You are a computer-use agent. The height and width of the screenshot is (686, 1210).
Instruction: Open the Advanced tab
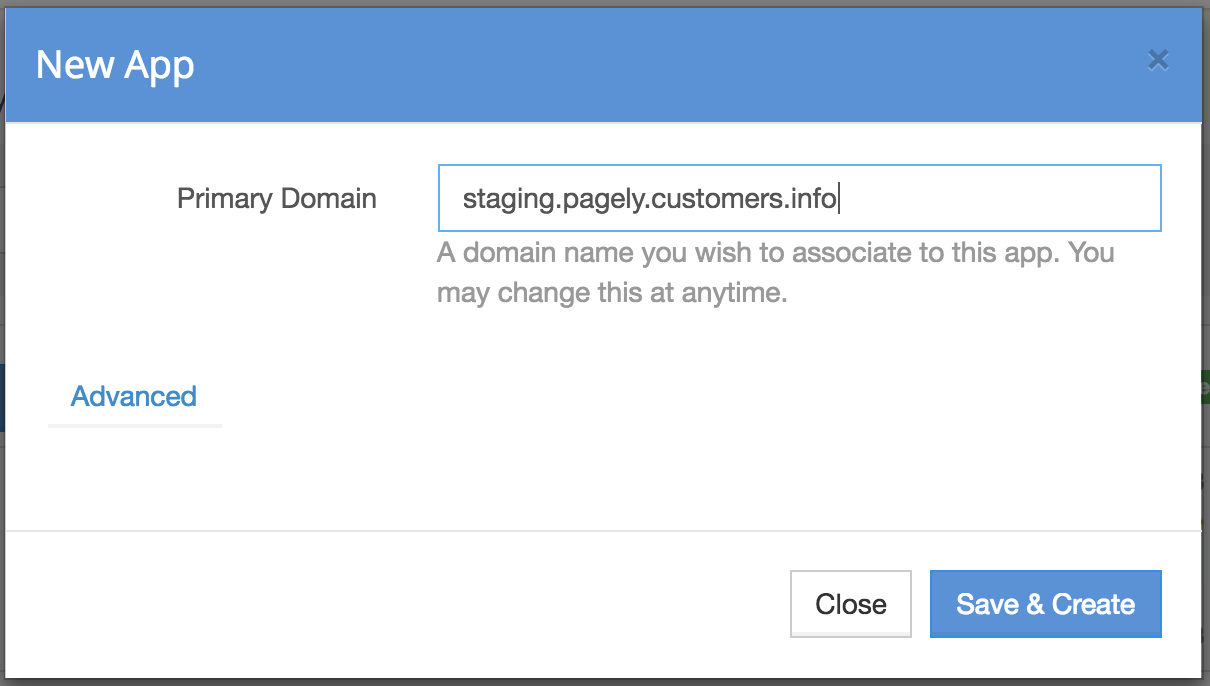click(134, 396)
